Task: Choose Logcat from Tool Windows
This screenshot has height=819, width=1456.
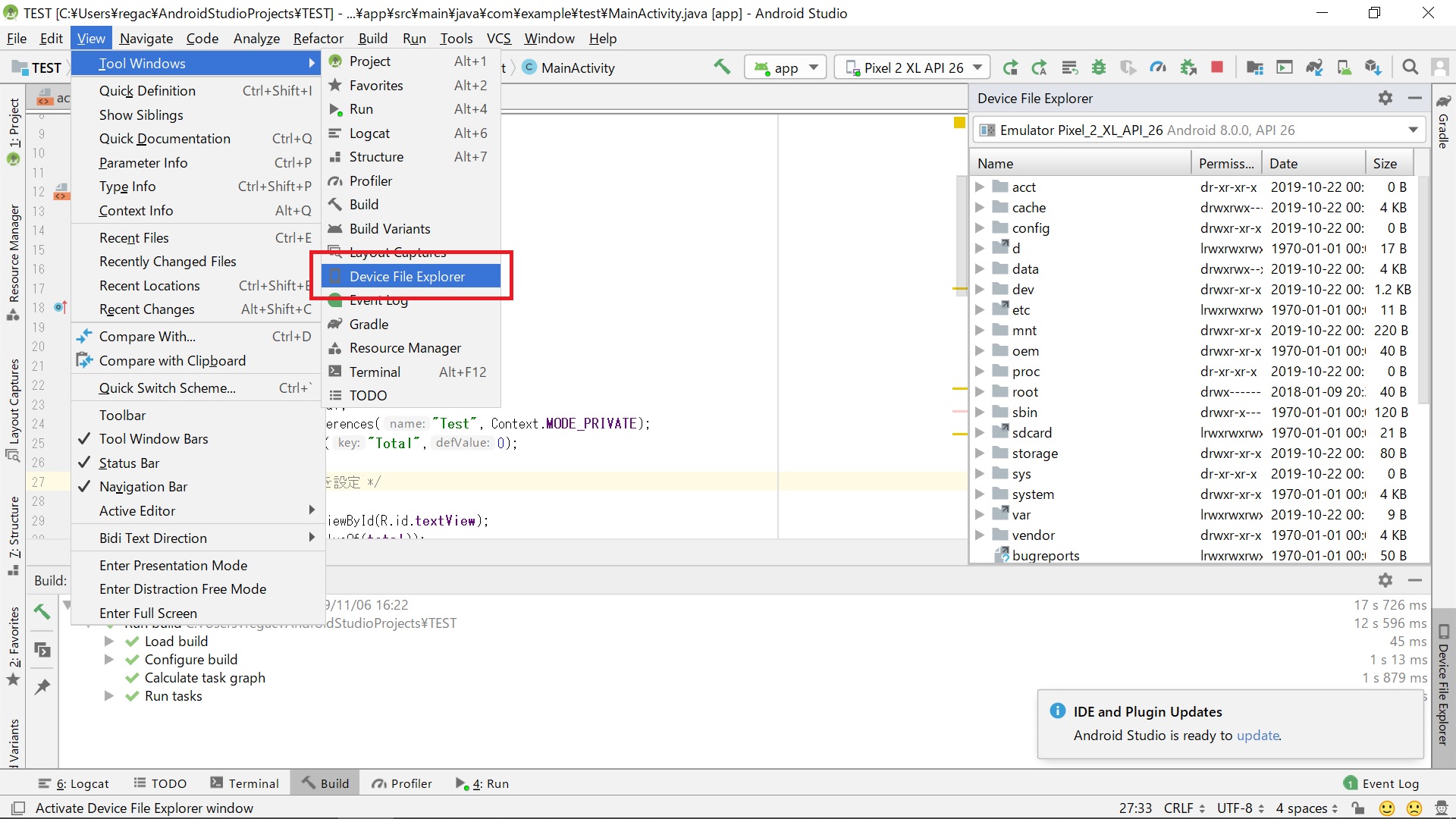Action: tap(410, 133)
